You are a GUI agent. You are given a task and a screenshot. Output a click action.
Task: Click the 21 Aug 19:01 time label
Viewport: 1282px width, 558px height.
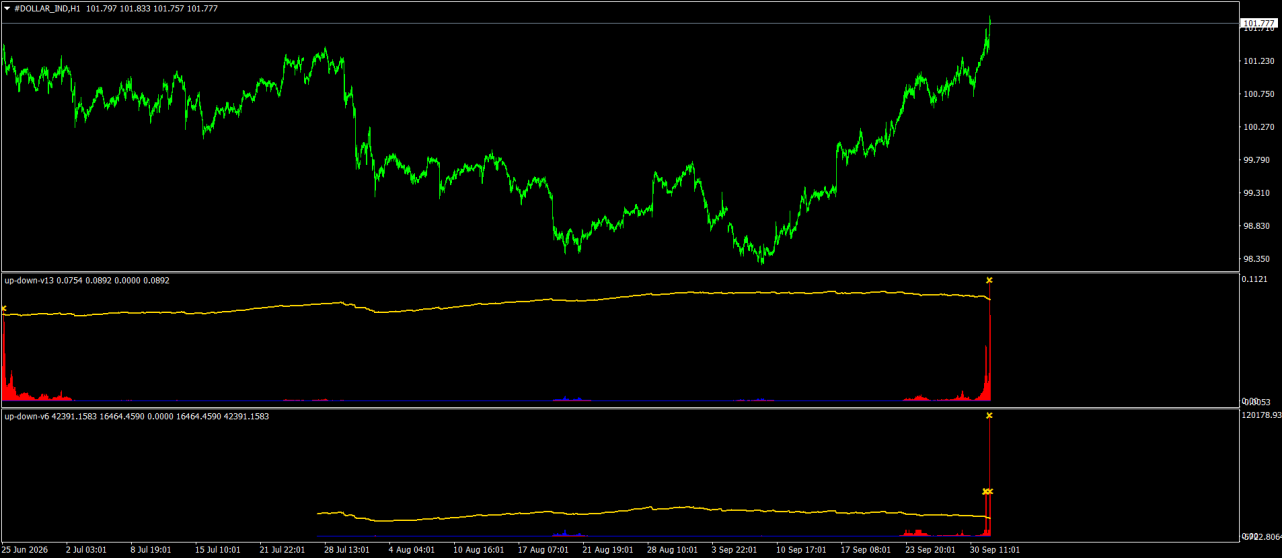point(609,549)
